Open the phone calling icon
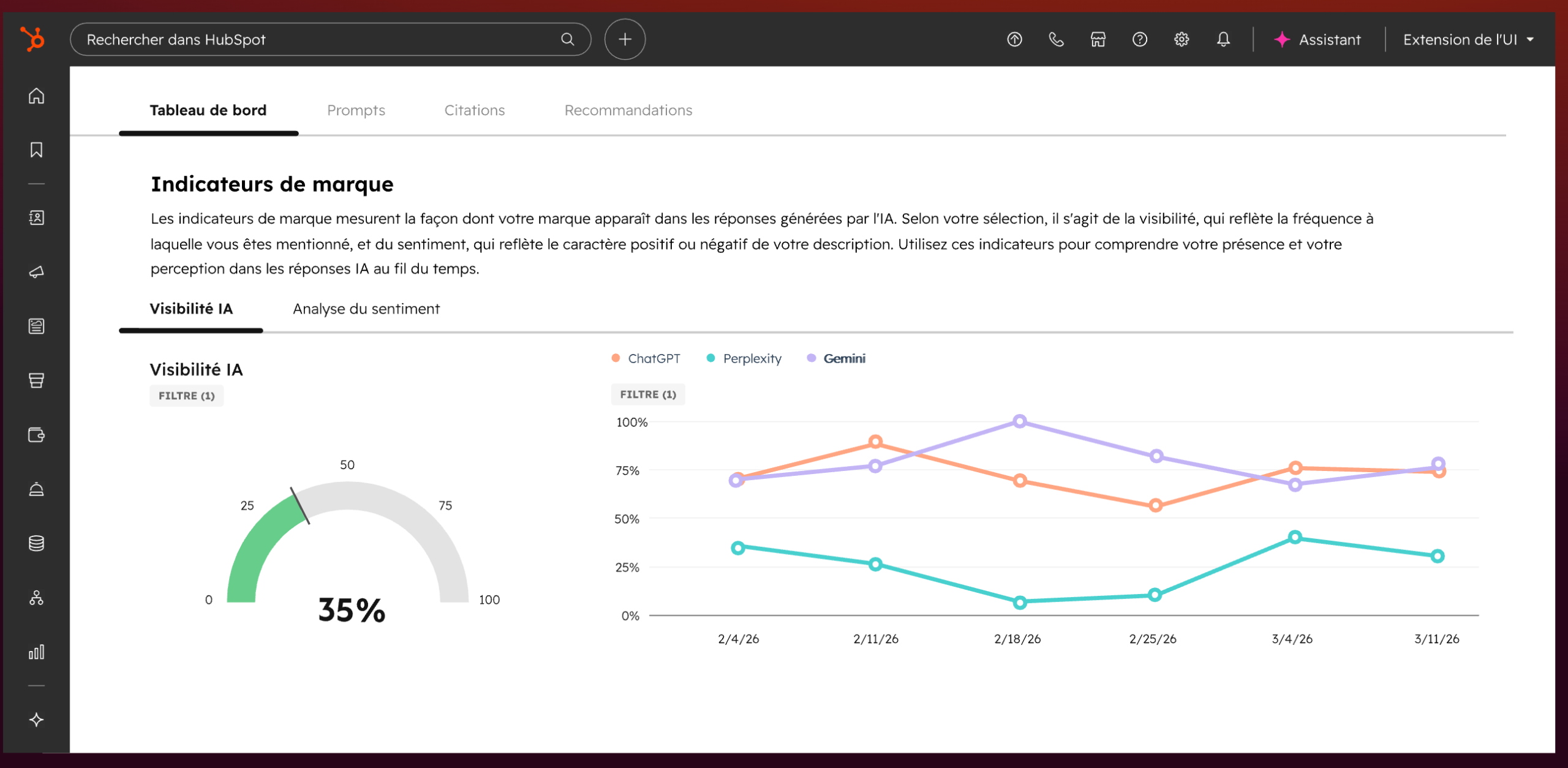 pos(1056,39)
